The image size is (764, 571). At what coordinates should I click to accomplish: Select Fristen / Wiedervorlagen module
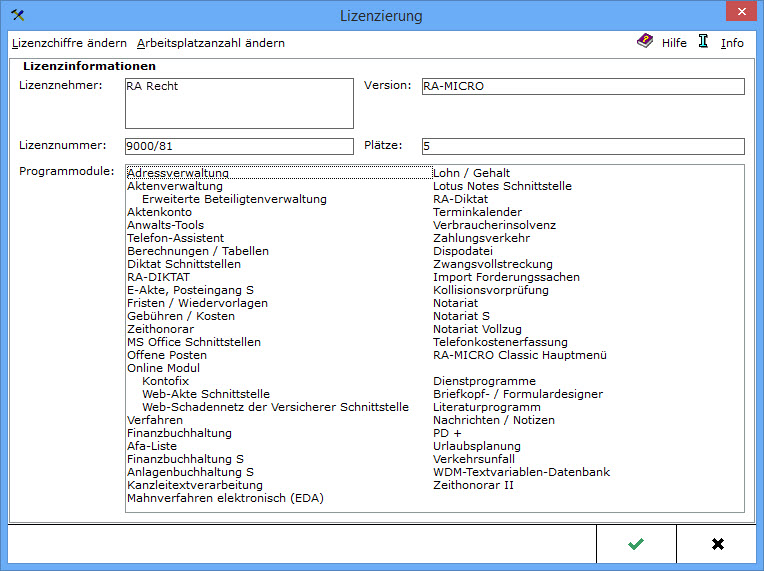click(x=197, y=303)
